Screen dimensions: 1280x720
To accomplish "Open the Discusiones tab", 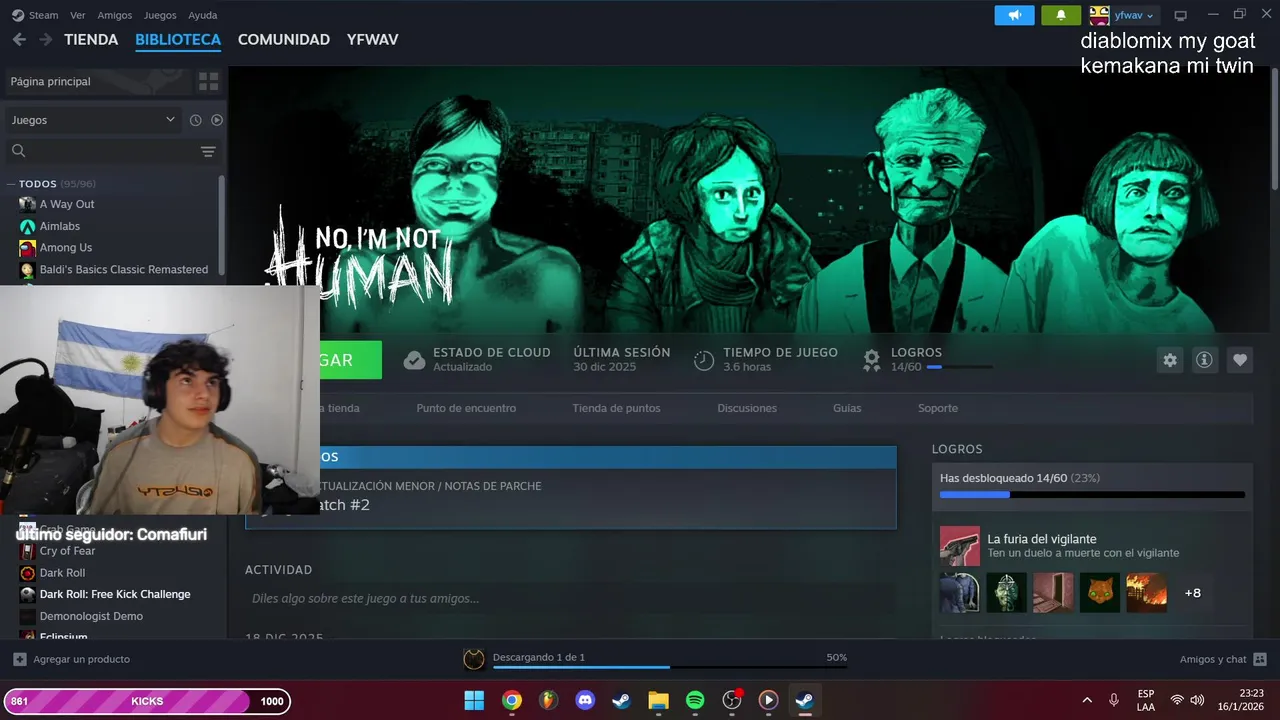I will tap(747, 408).
